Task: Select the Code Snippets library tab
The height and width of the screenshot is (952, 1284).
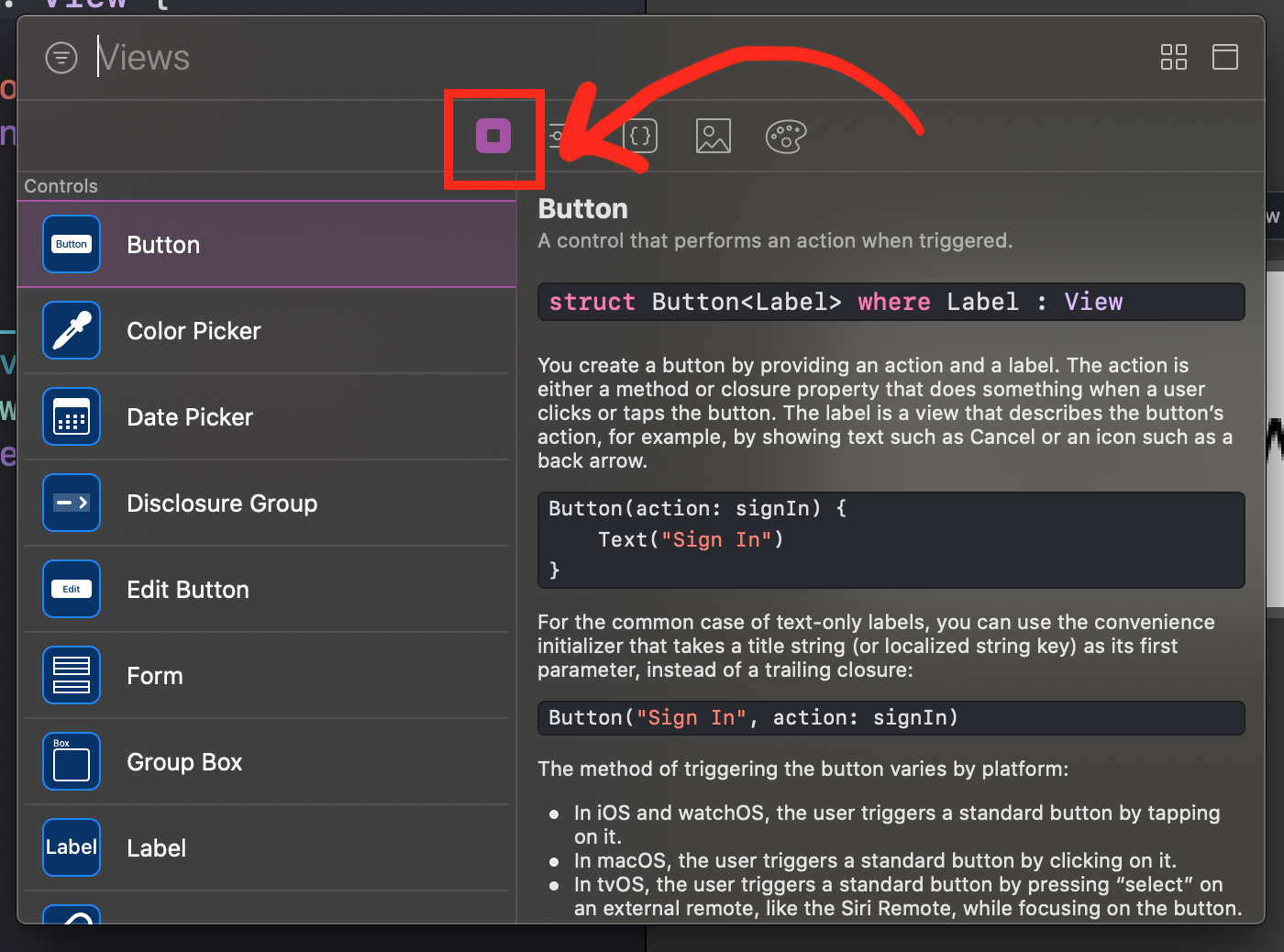Action: (x=640, y=136)
